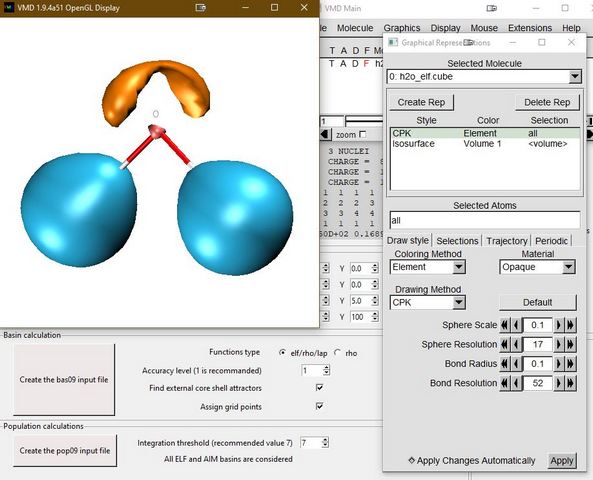Decrease Sphere Scale by small step arrow

tap(516, 325)
